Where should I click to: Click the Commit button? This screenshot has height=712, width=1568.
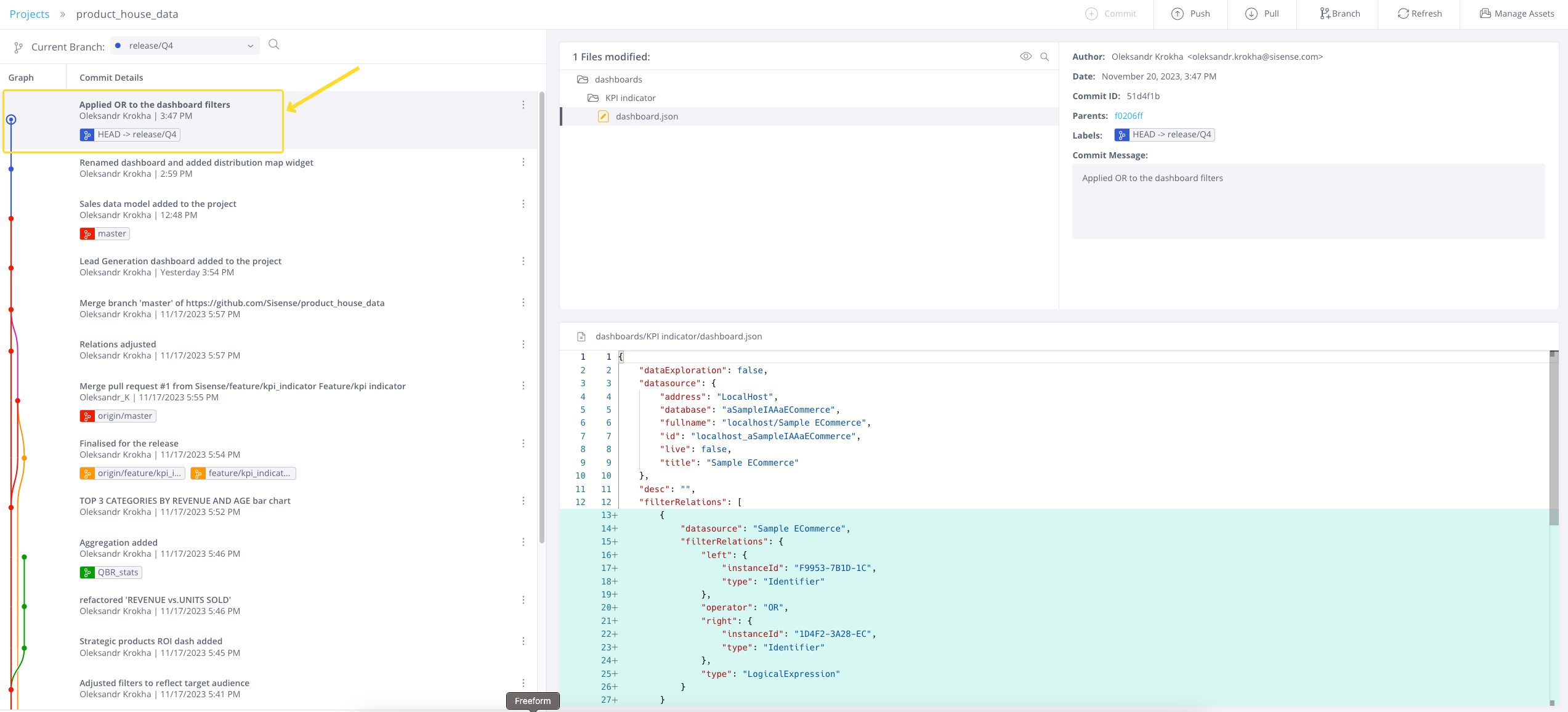(x=1110, y=14)
